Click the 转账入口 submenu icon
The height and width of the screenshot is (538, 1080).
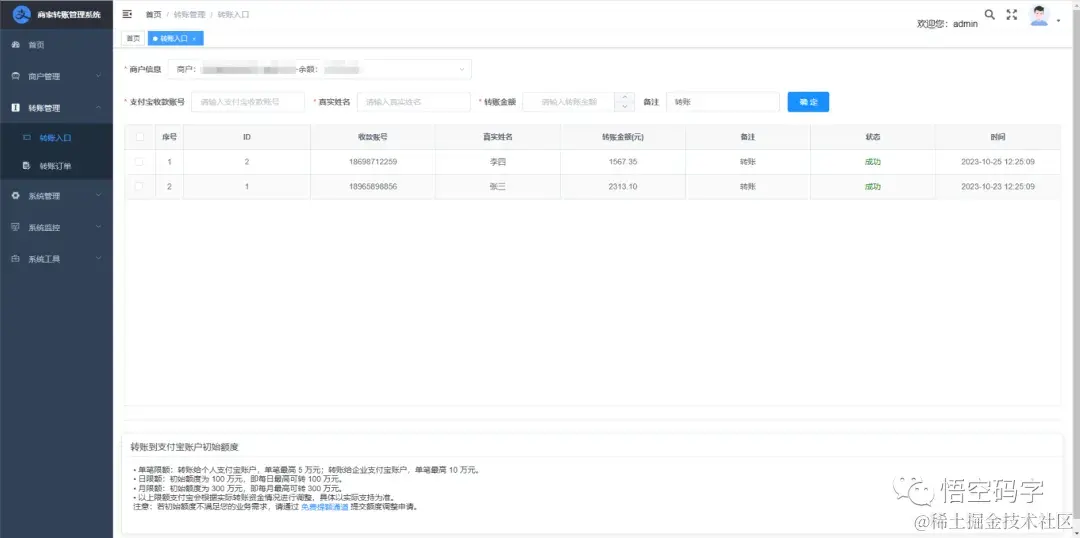[26, 138]
